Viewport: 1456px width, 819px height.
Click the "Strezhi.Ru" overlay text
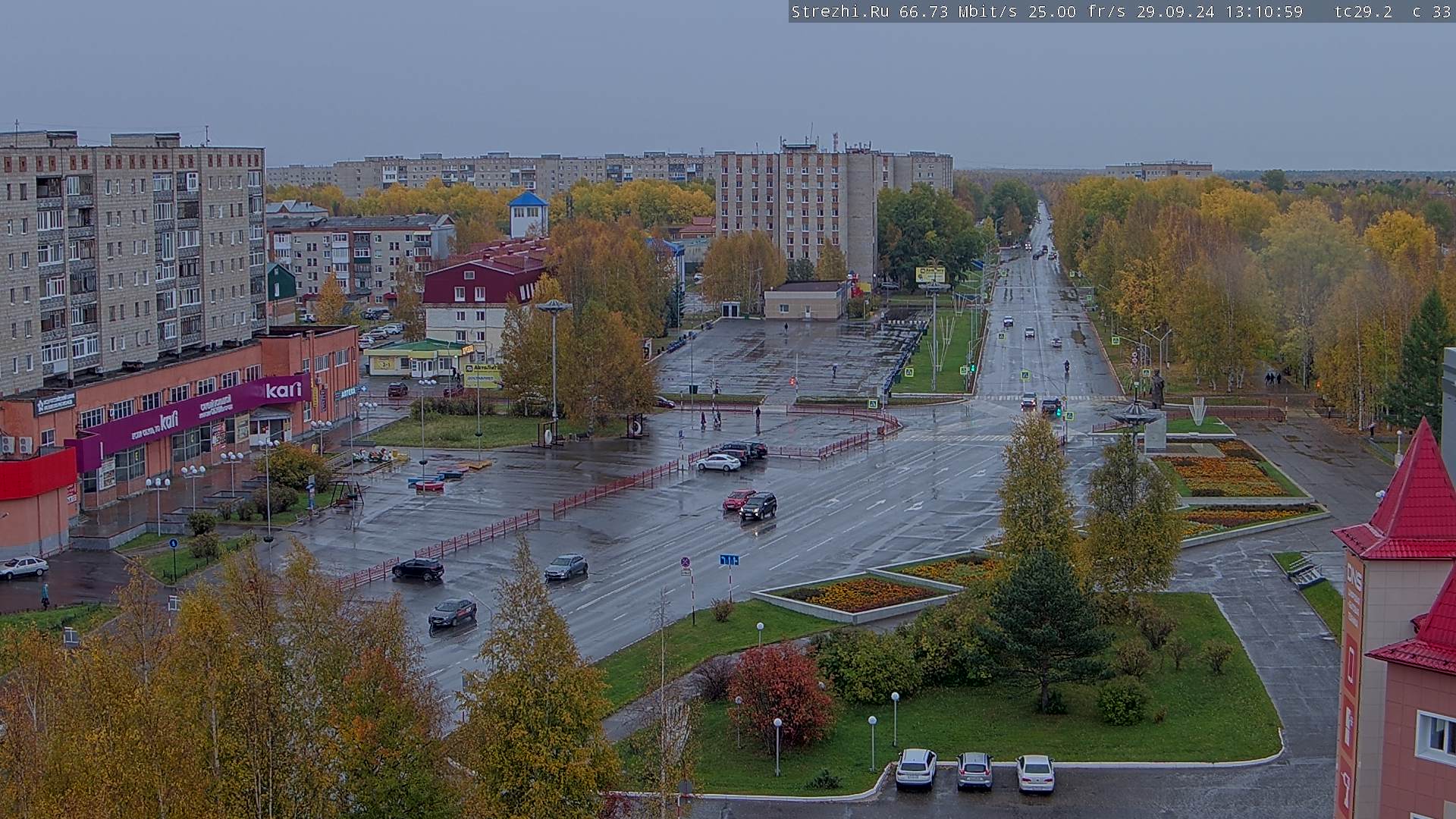(840, 11)
